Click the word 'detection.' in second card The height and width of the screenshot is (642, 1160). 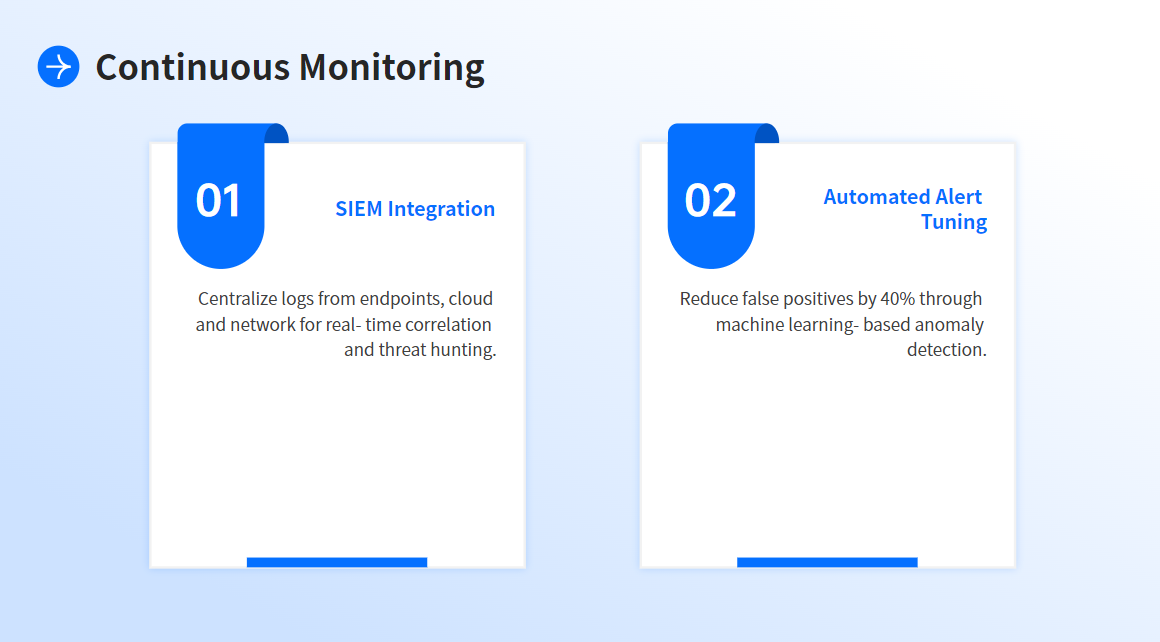946,350
